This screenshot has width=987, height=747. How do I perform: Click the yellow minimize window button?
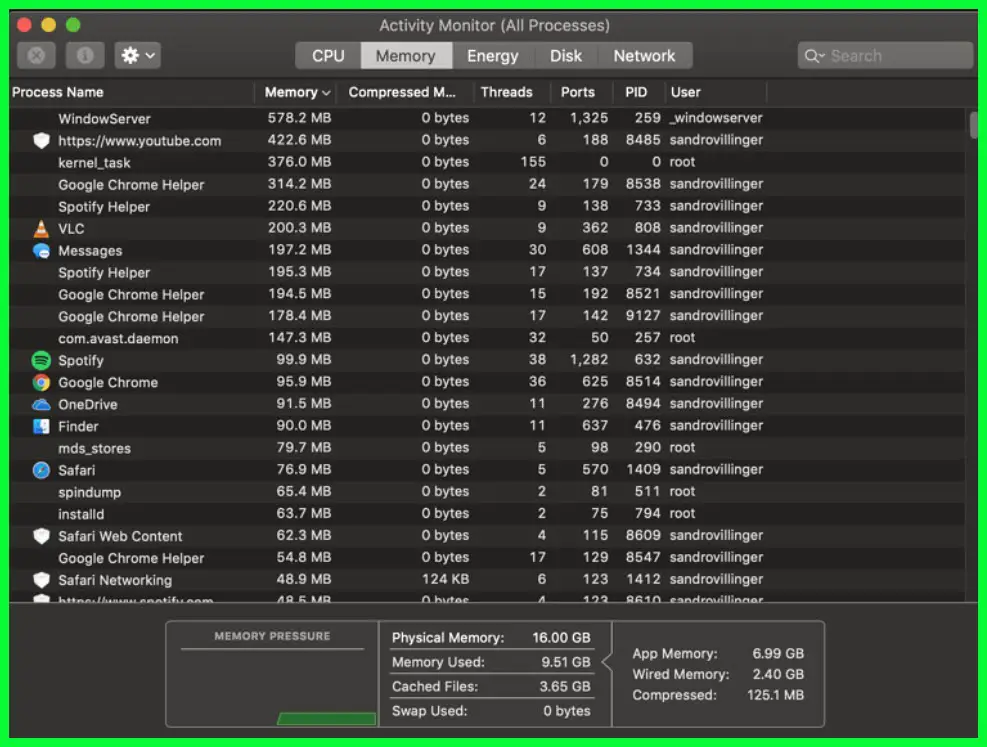48,25
